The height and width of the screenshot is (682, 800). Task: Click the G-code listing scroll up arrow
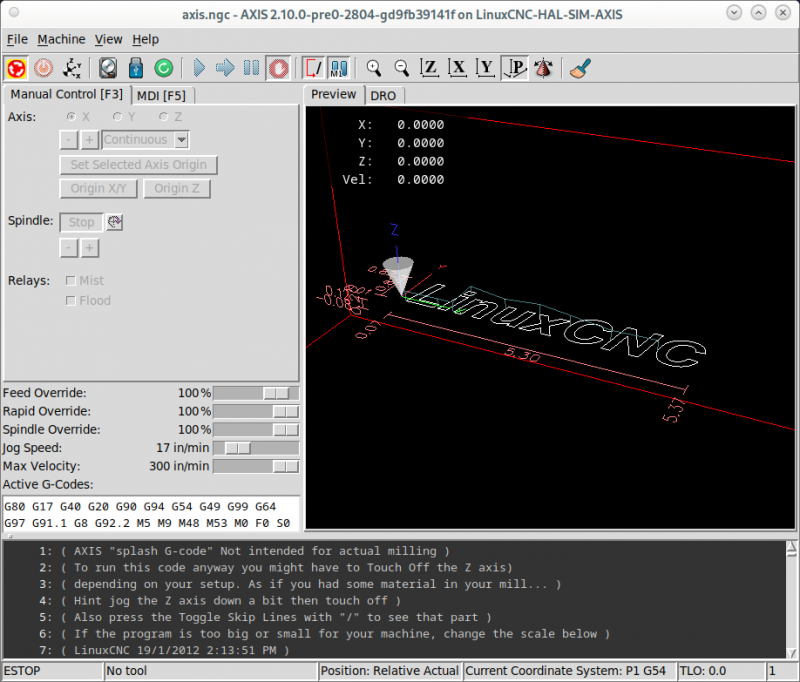pos(791,548)
